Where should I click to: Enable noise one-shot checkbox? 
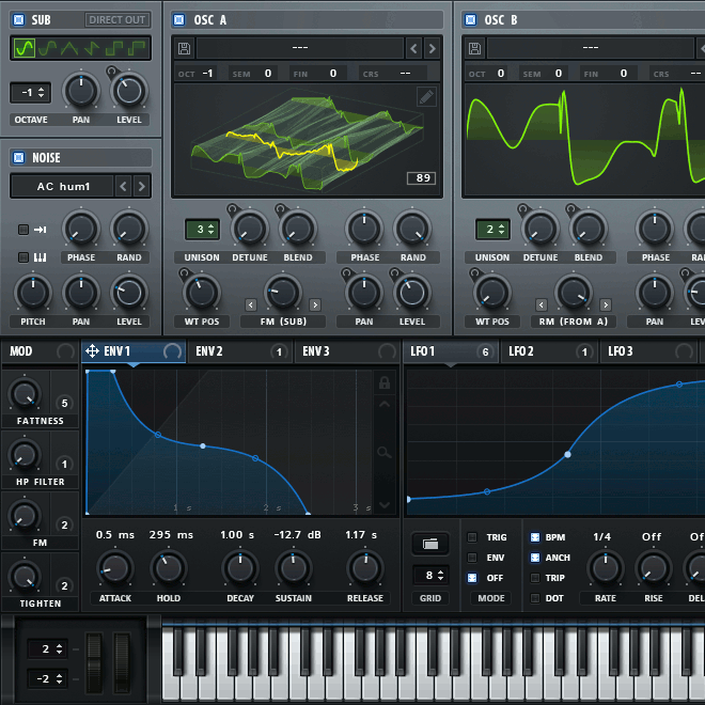[23, 230]
